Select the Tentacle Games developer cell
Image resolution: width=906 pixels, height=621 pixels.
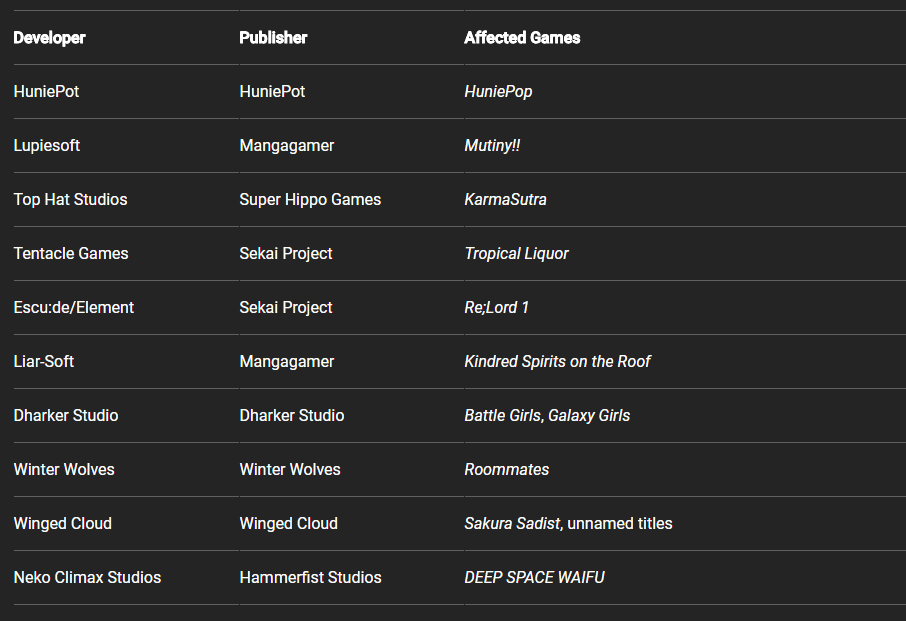click(71, 254)
